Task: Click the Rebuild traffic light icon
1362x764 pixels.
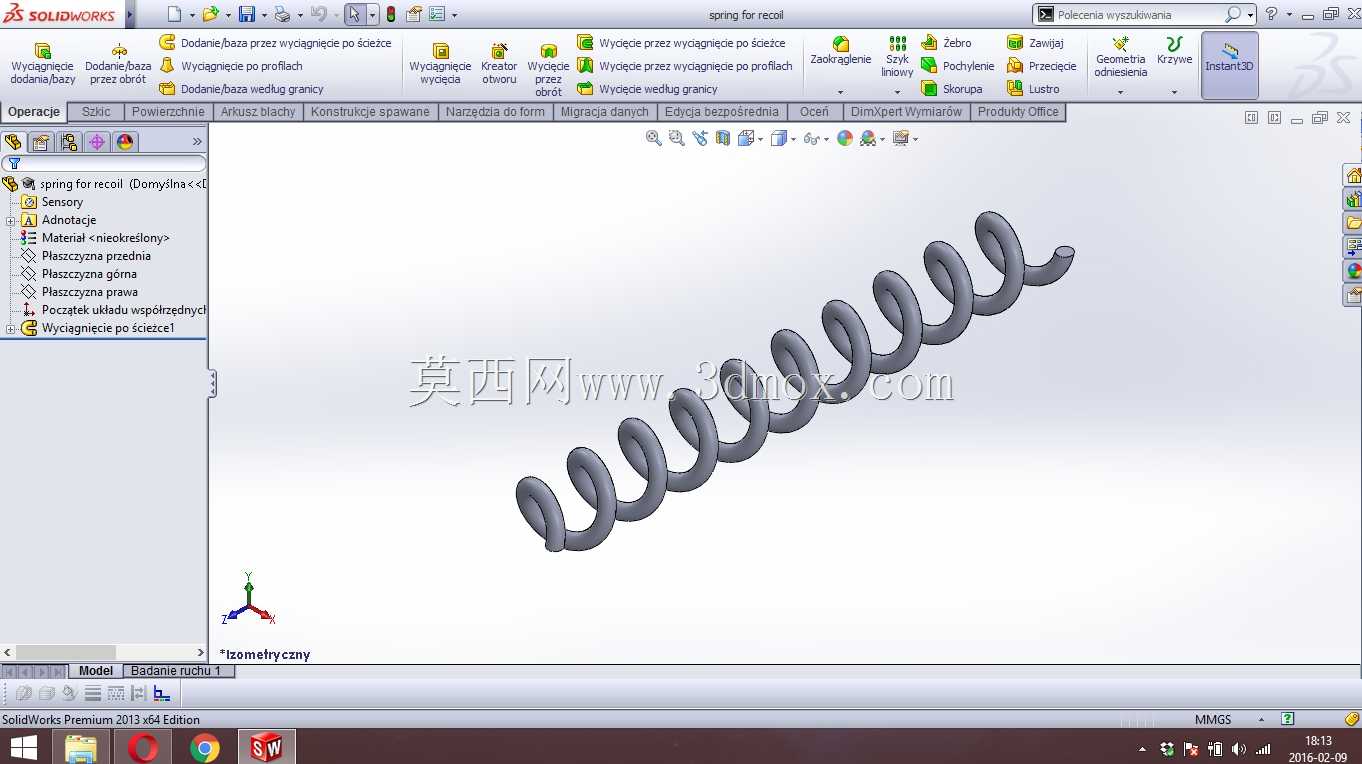Action: coord(390,14)
